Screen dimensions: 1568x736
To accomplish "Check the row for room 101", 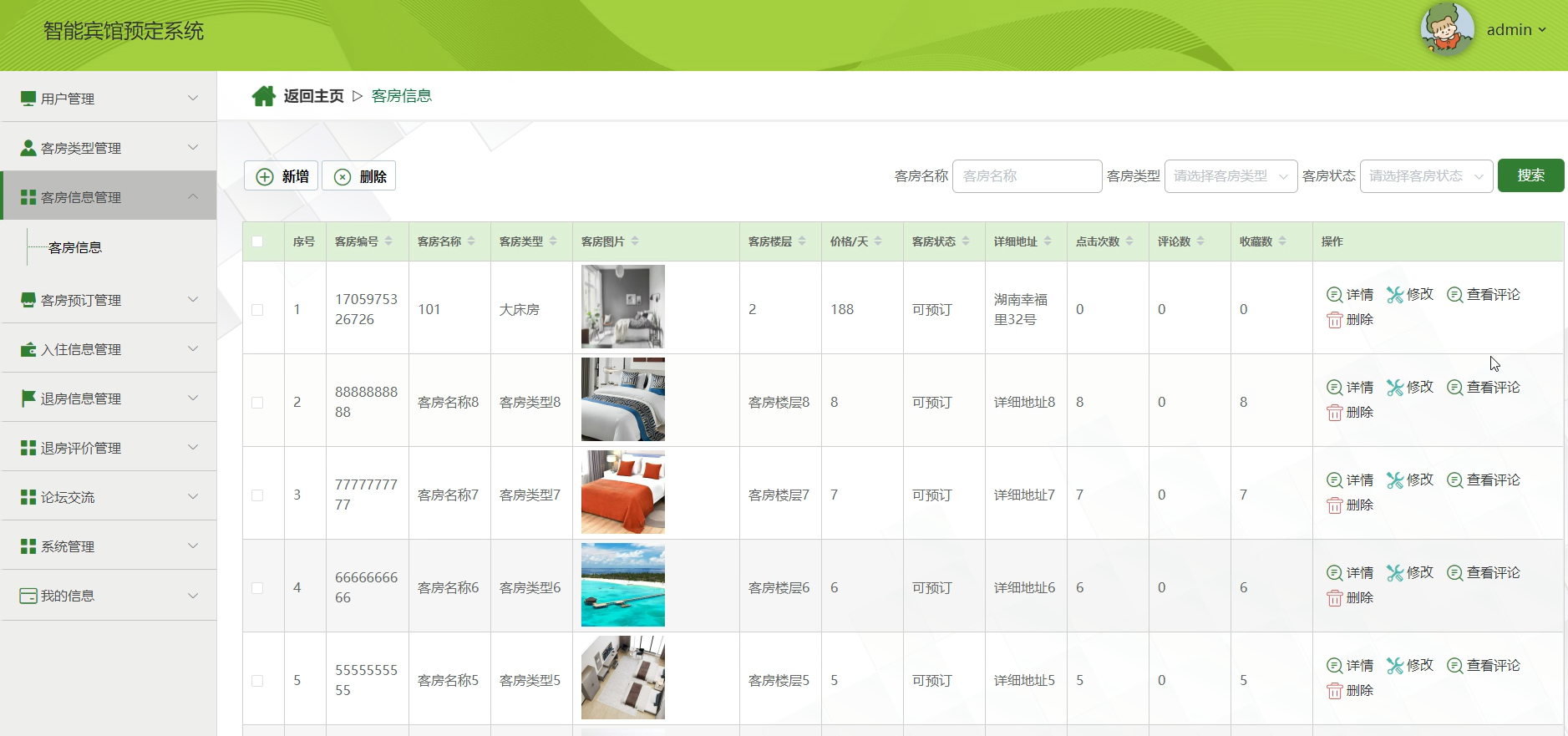I will point(257,310).
